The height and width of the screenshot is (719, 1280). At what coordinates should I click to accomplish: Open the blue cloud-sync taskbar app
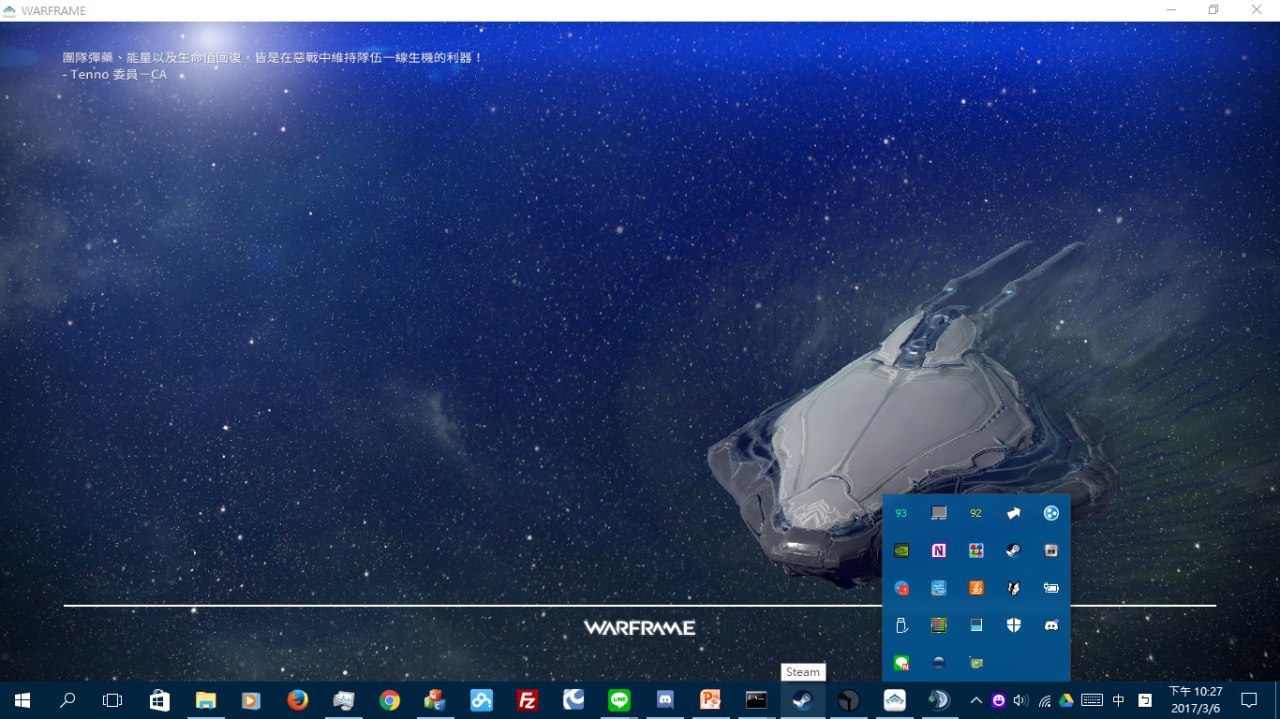(481, 701)
